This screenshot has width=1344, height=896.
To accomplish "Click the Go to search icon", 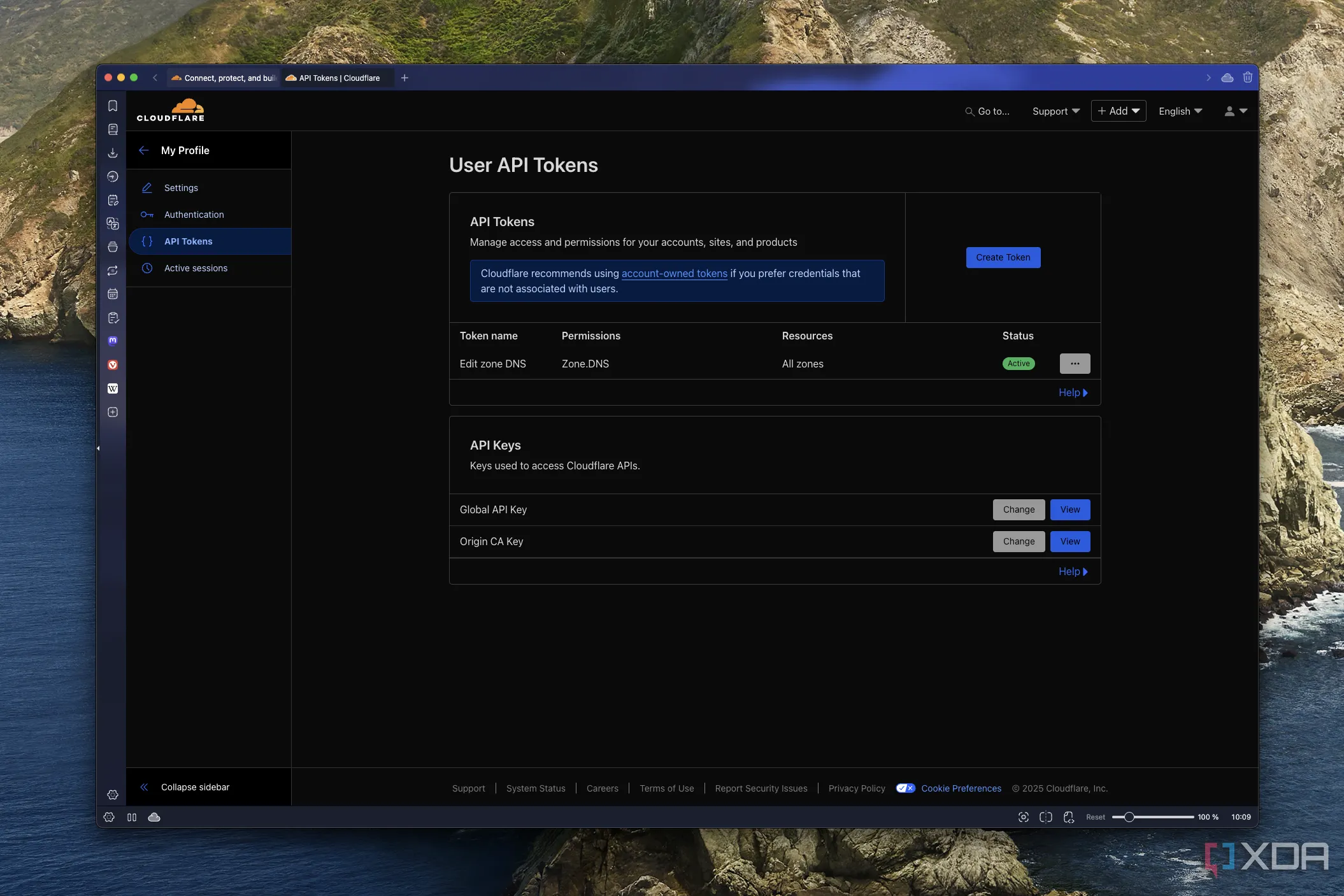I will tap(969, 111).
